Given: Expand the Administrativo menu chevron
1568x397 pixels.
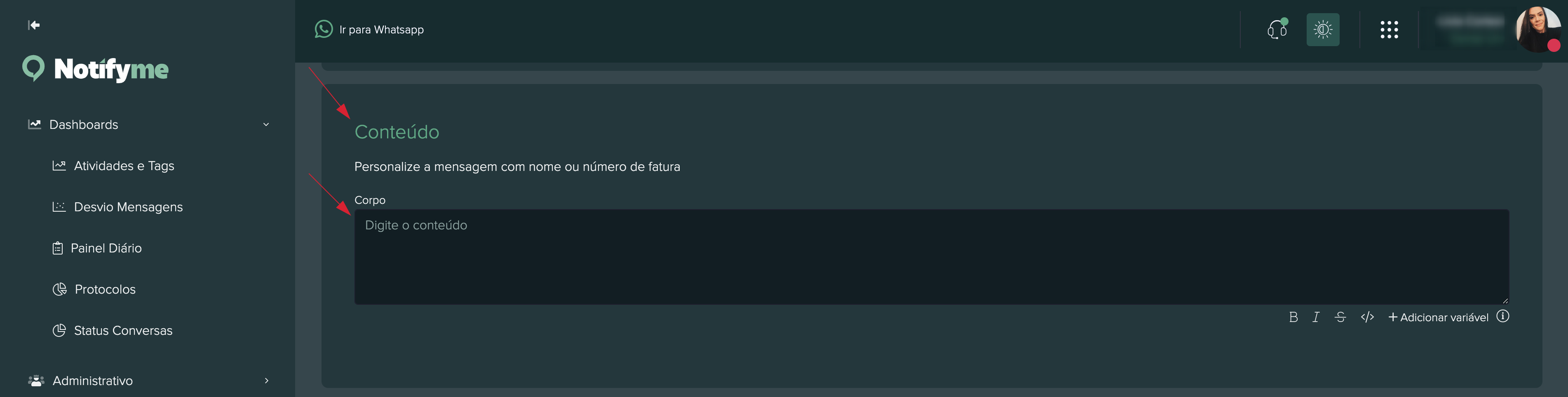Looking at the screenshot, I should click(x=266, y=381).
